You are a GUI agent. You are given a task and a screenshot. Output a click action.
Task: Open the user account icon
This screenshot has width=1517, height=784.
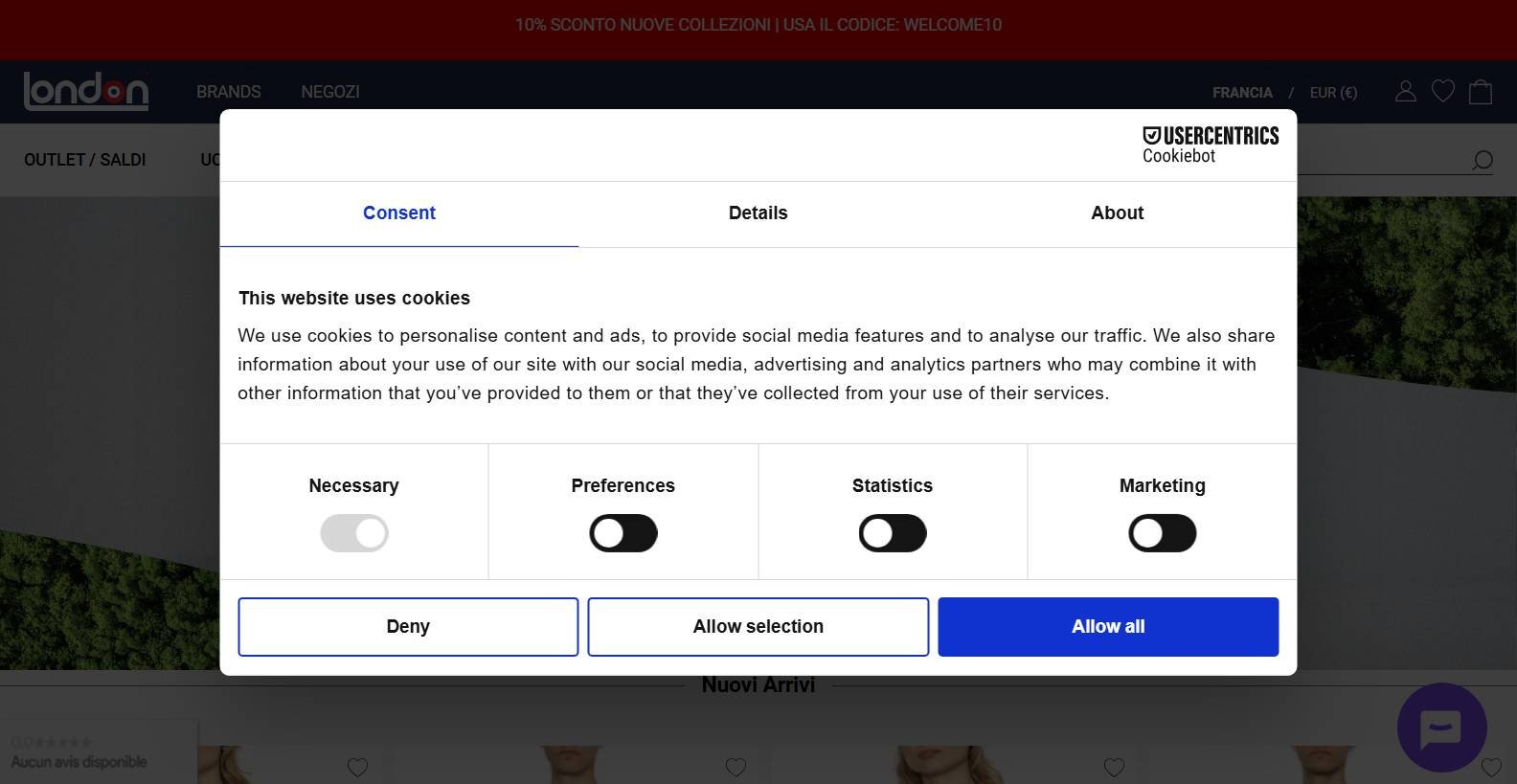click(1405, 92)
